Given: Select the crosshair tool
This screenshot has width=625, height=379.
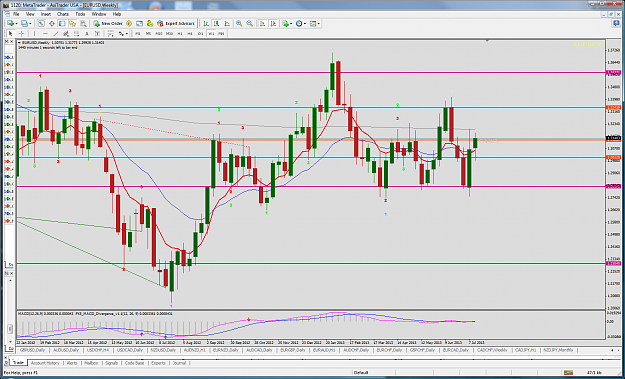Looking at the screenshot, I should point(21,33).
